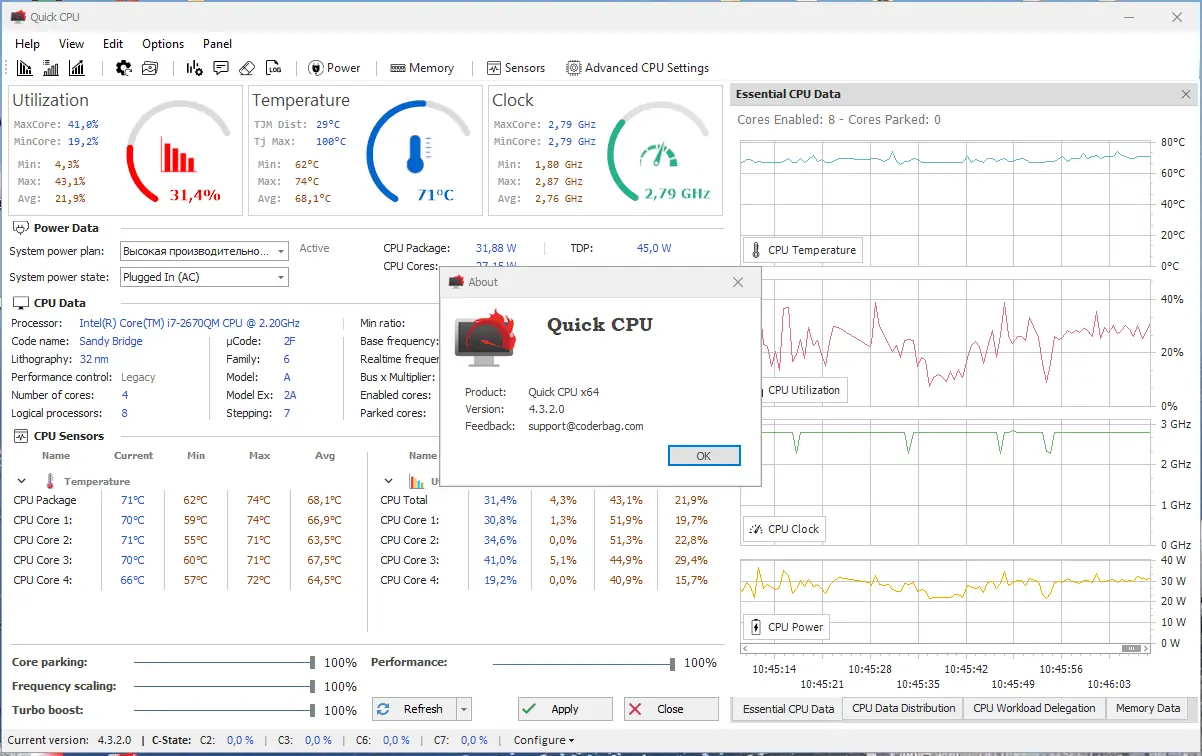Click the green clock speedometer gauge icon
The width and height of the screenshot is (1202, 756).
(x=658, y=156)
